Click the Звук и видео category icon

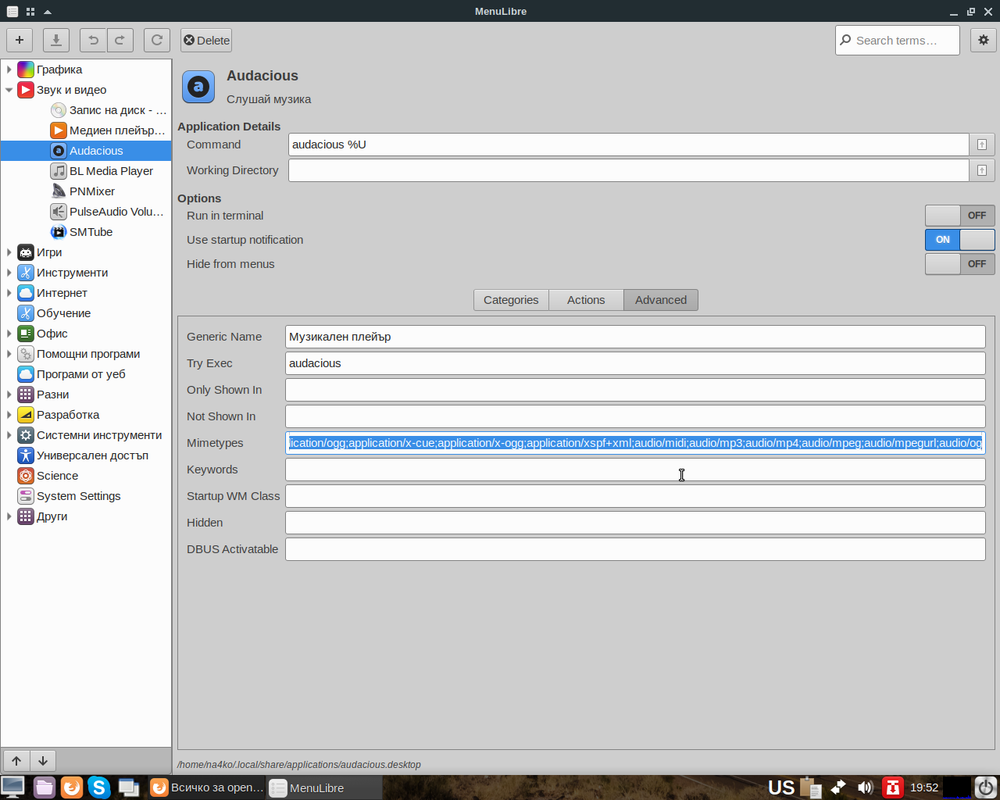26,90
